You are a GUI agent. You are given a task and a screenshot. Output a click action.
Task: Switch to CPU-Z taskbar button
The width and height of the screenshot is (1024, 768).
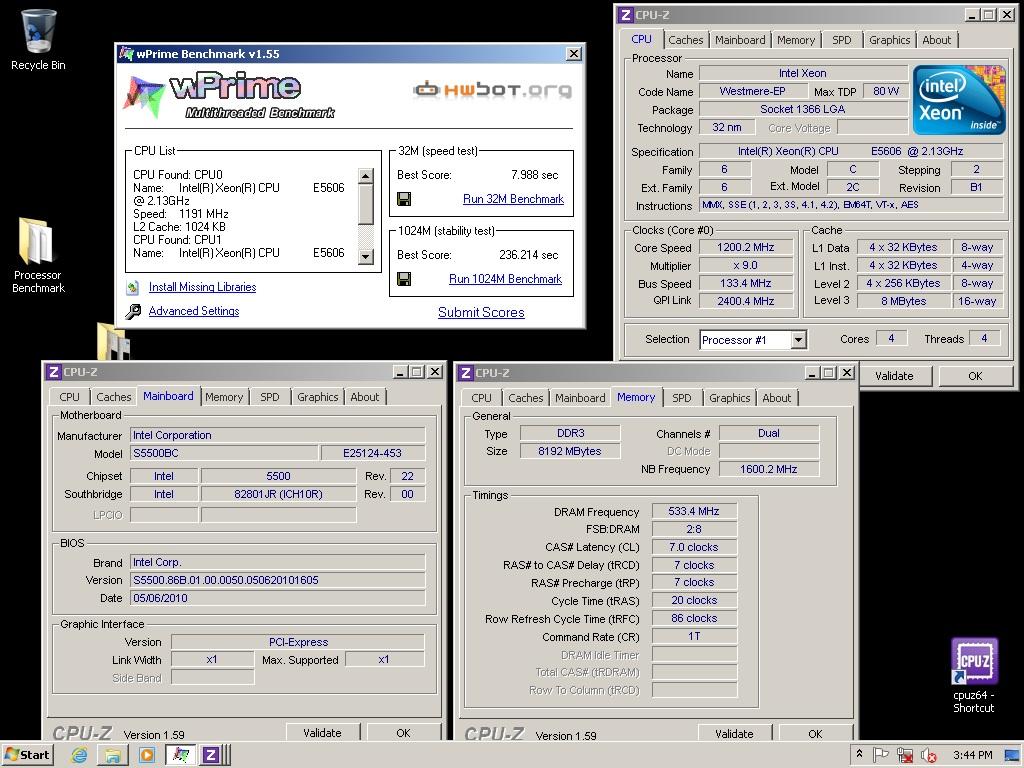215,755
